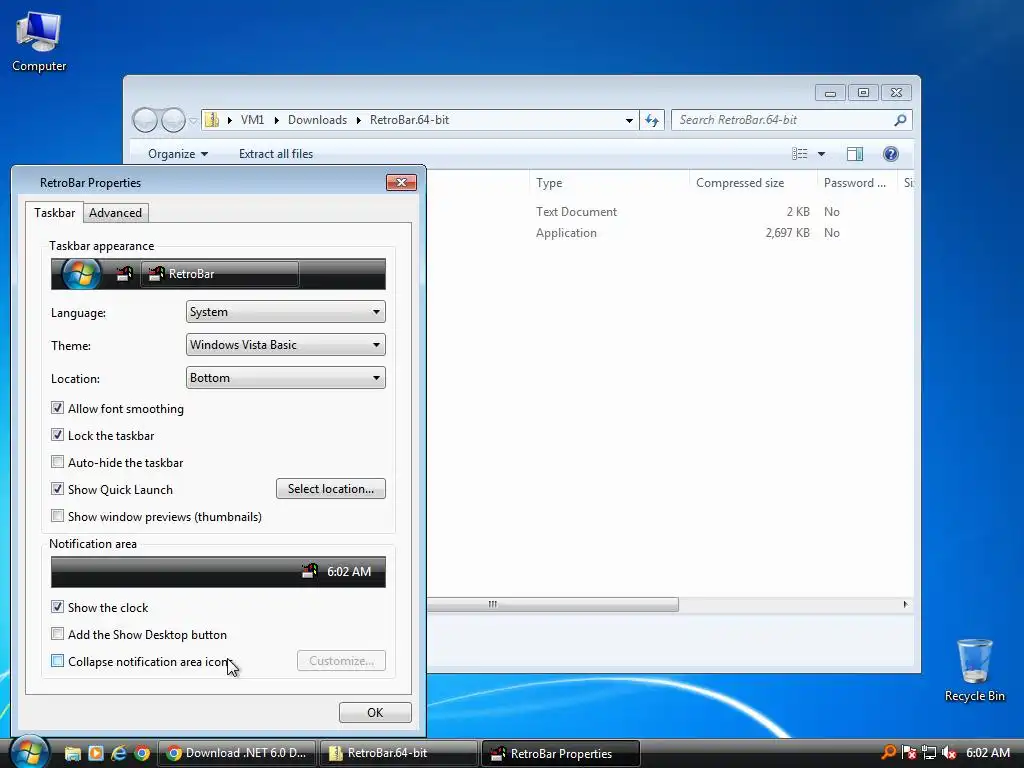1024x768 pixels.
Task: Toggle Show the clock checkbox
Action: [x=57, y=607]
